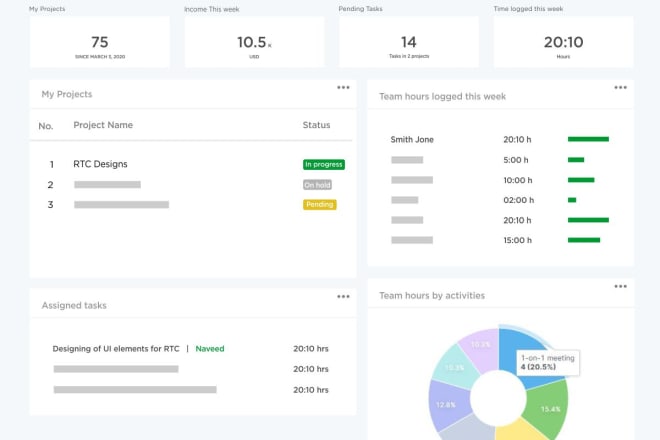Screen dimensions: 660x440
Task: Click the My Projects panel heading
Action: 67,94
